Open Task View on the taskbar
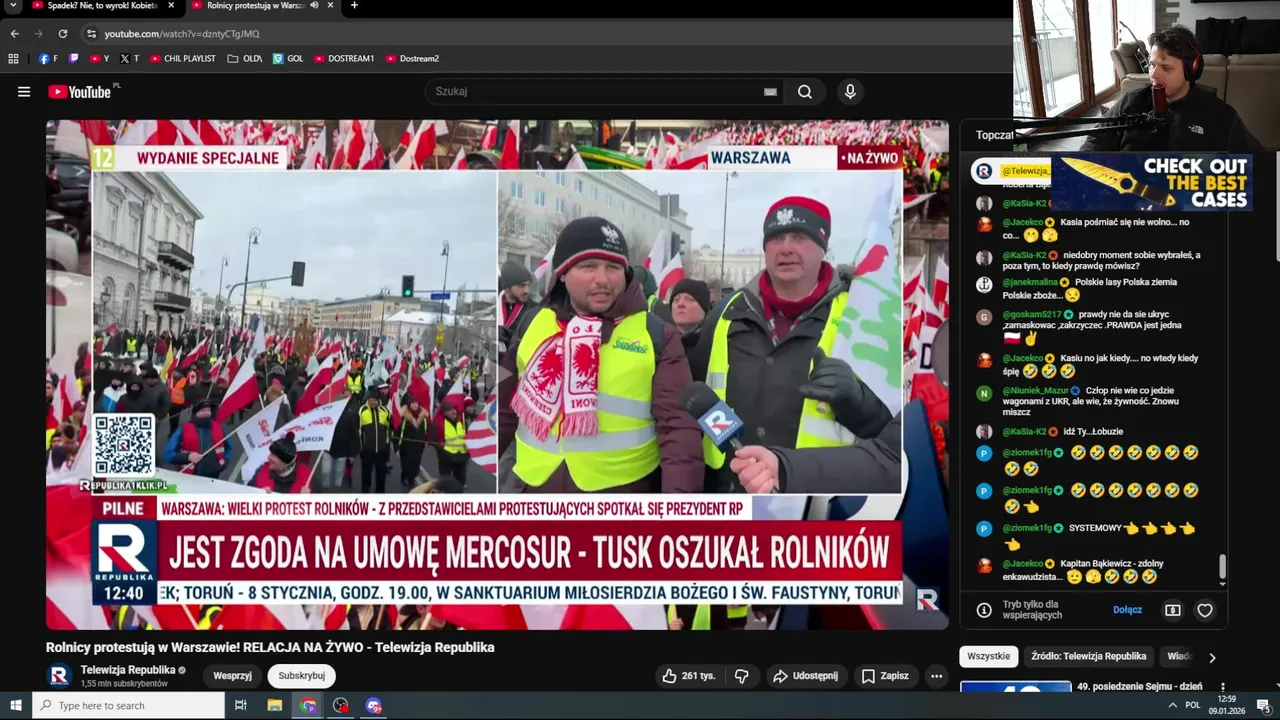 click(241, 705)
